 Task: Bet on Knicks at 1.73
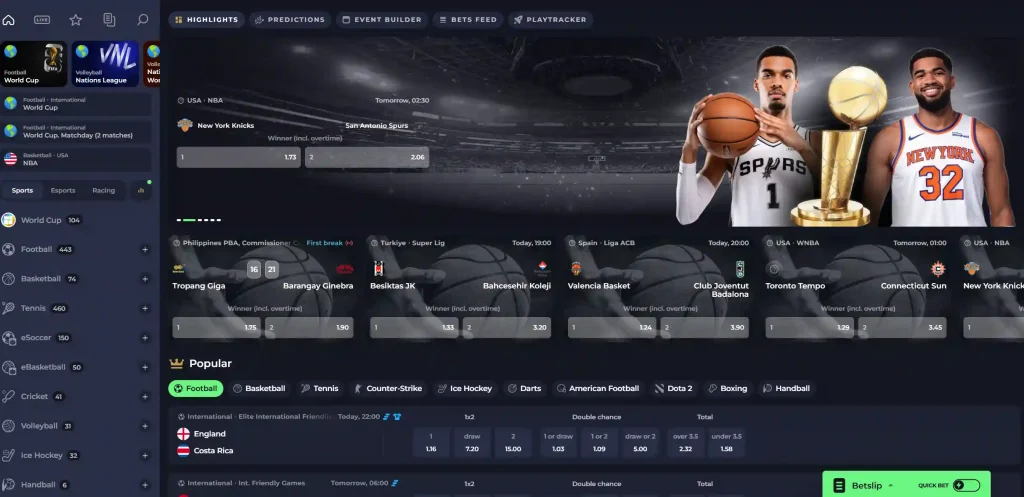click(238, 157)
